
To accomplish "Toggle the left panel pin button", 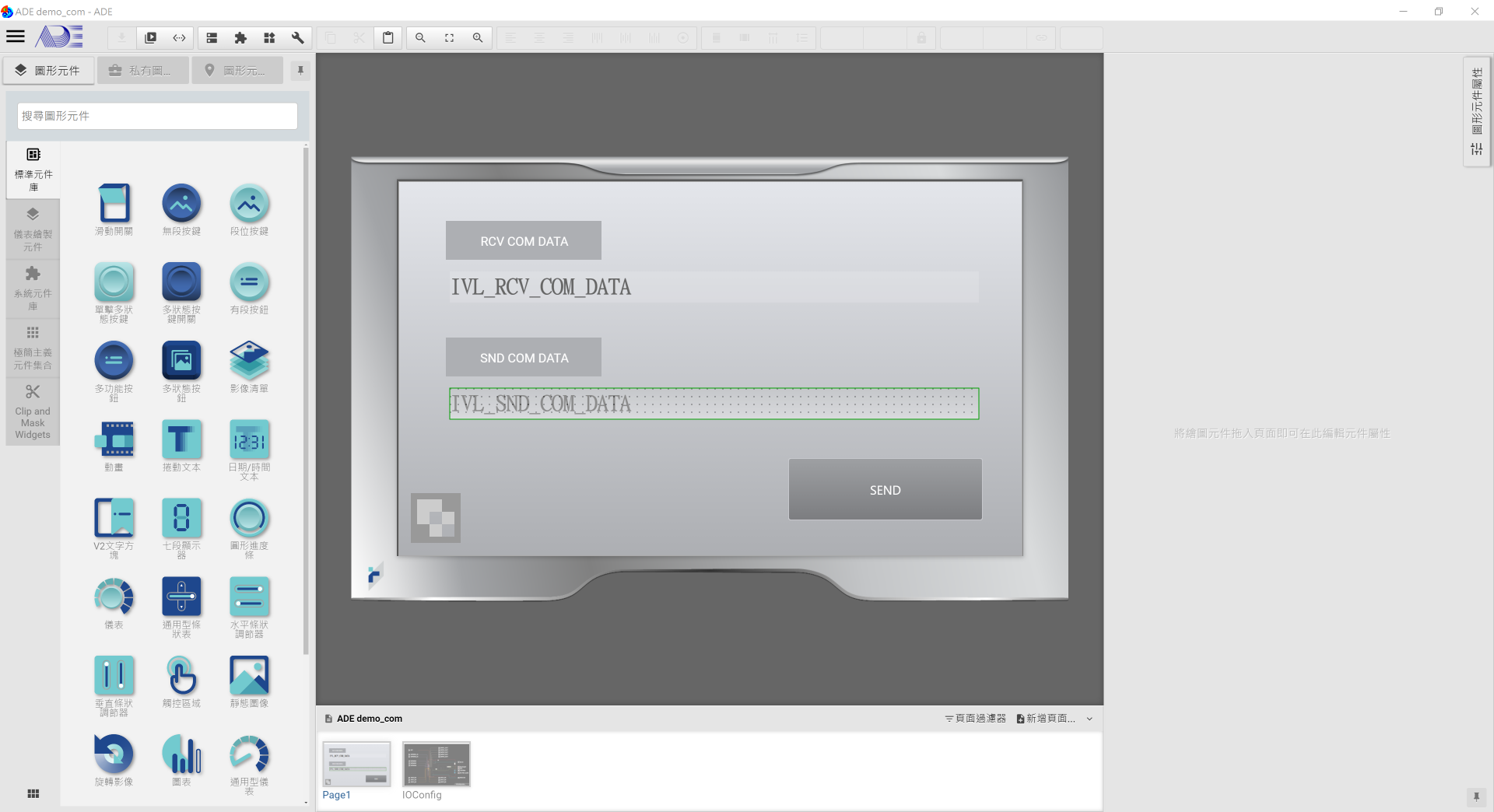I will (x=300, y=71).
